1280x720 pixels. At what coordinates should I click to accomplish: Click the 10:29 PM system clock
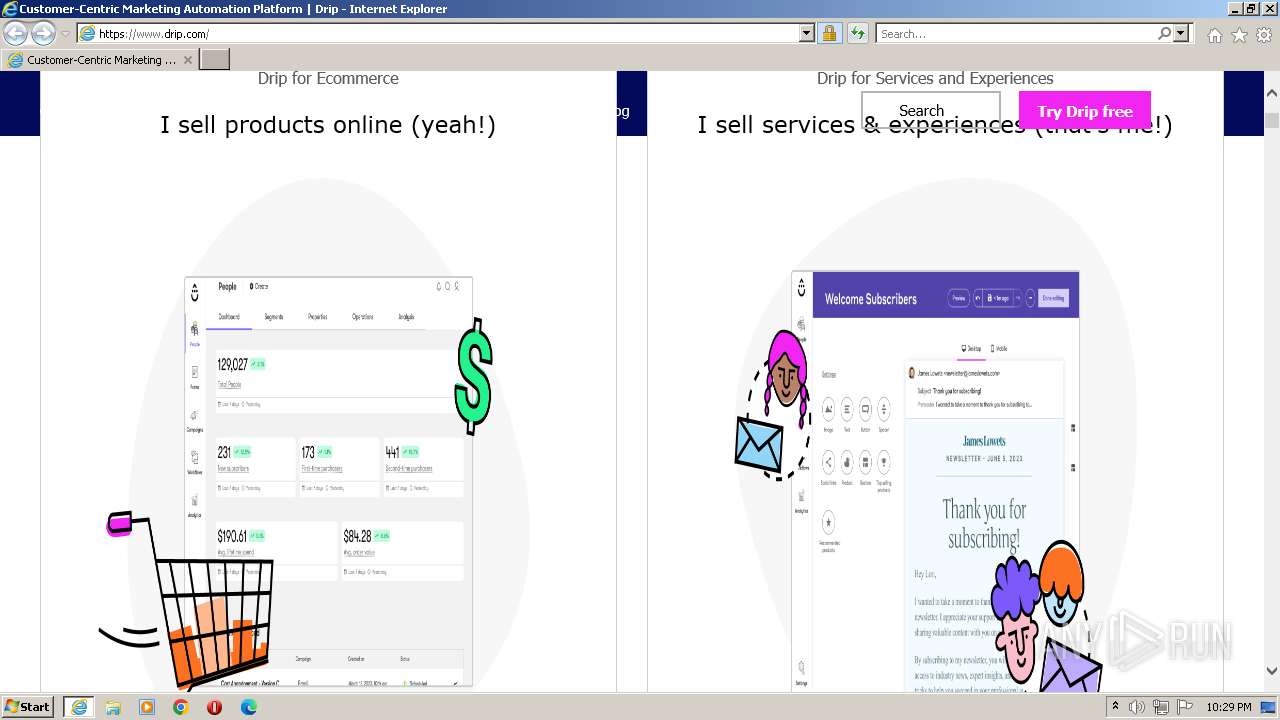[1229, 707]
